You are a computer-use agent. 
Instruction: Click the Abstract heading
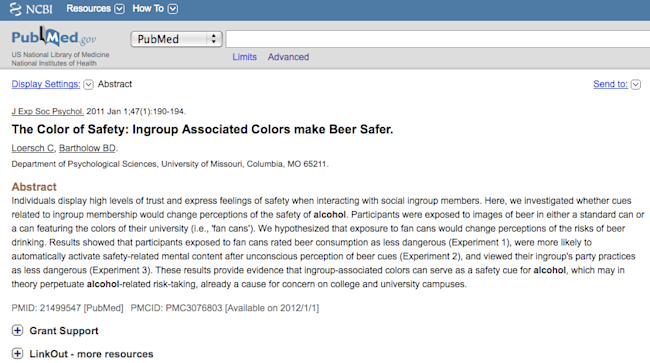point(34,186)
